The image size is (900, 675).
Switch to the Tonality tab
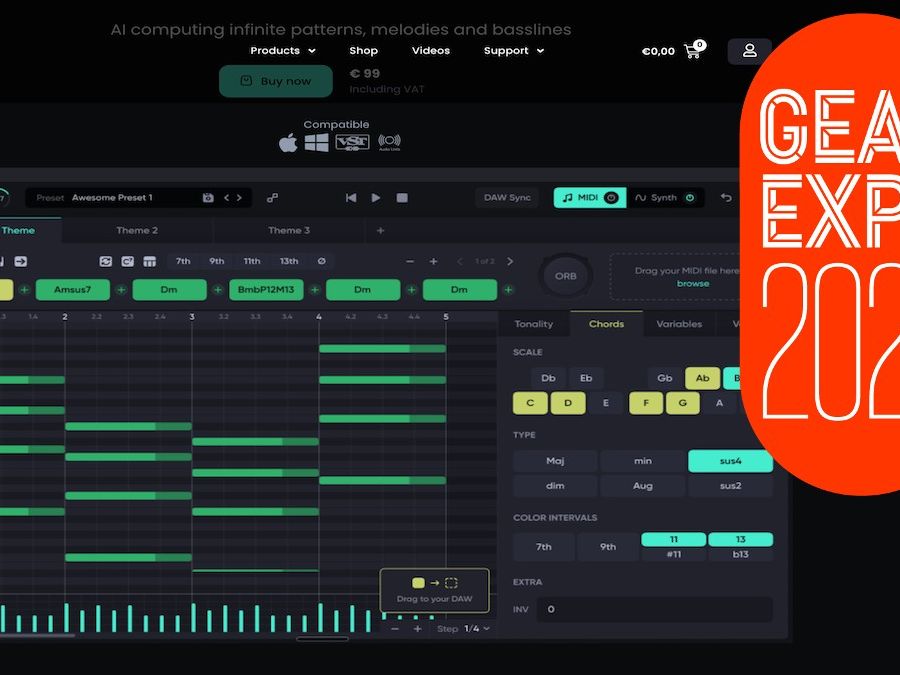pyautogui.click(x=534, y=324)
